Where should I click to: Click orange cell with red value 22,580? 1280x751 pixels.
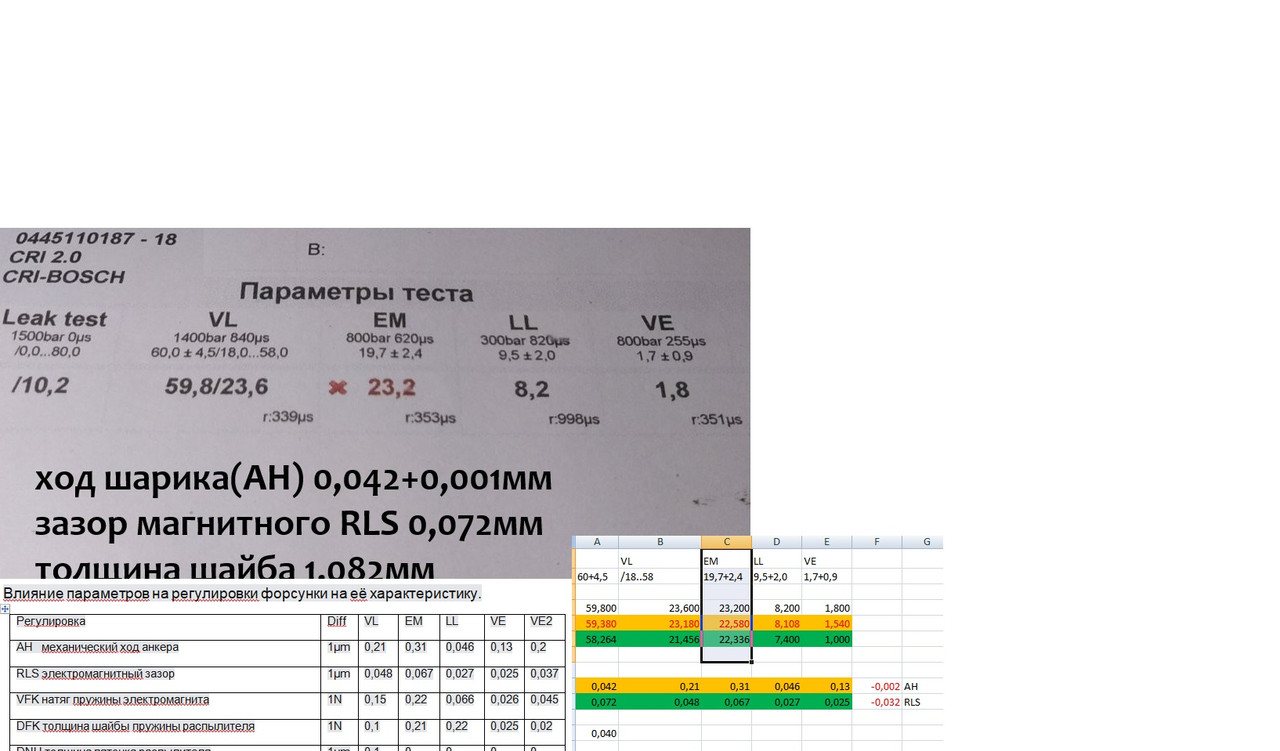click(726, 623)
